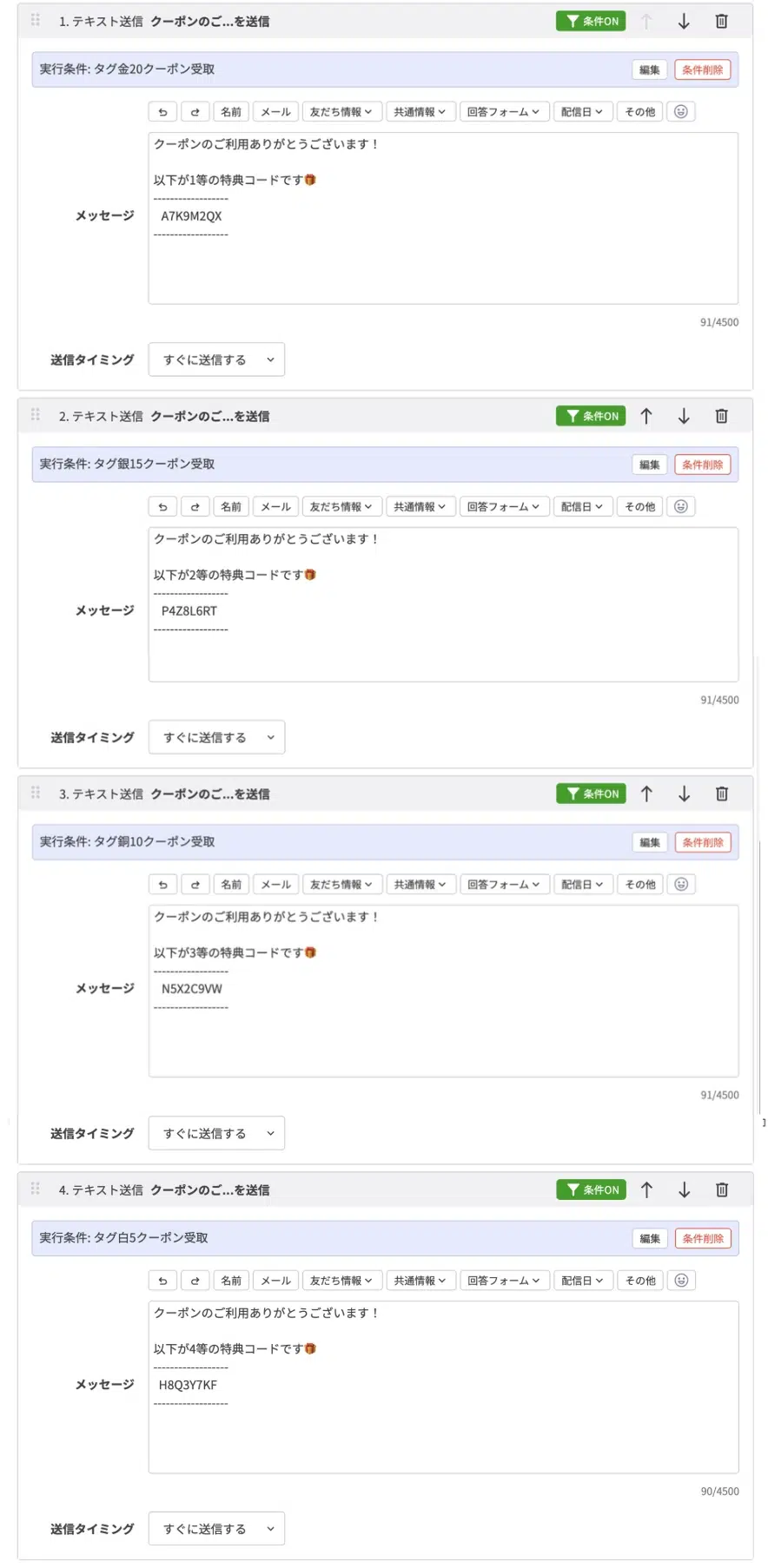768x1568 pixels.
Task: Delete action 1 with trash icon
Action: [x=721, y=22]
